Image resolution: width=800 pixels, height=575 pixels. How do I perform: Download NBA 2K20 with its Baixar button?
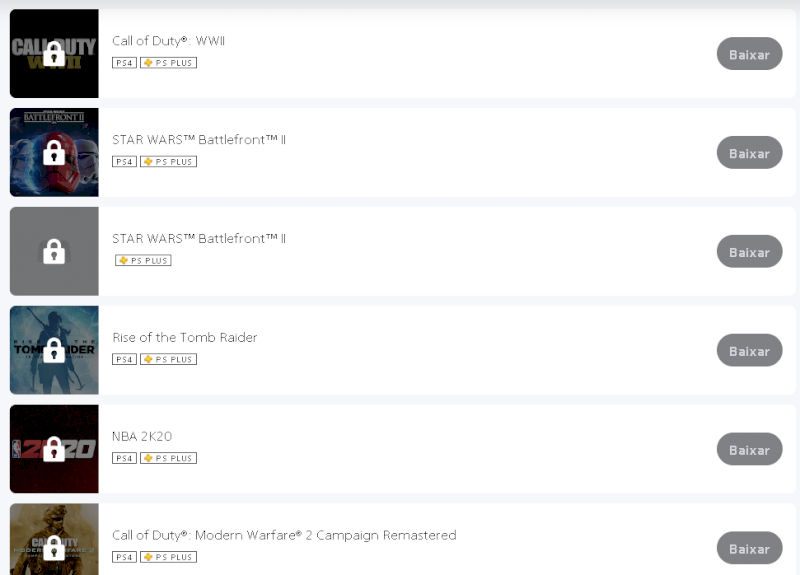(749, 449)
